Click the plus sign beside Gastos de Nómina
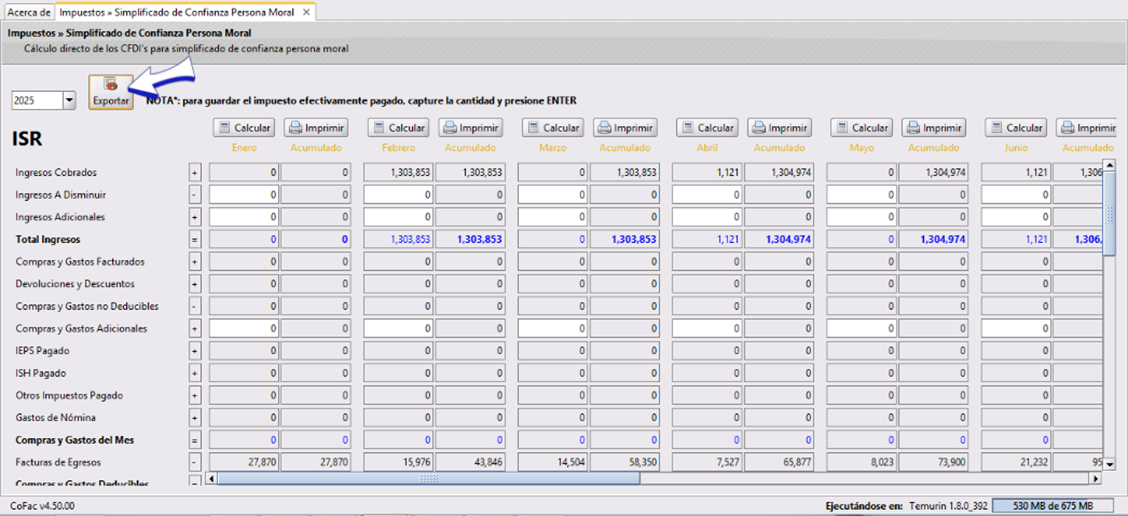Screen dimensions: 1128x516 195,418
